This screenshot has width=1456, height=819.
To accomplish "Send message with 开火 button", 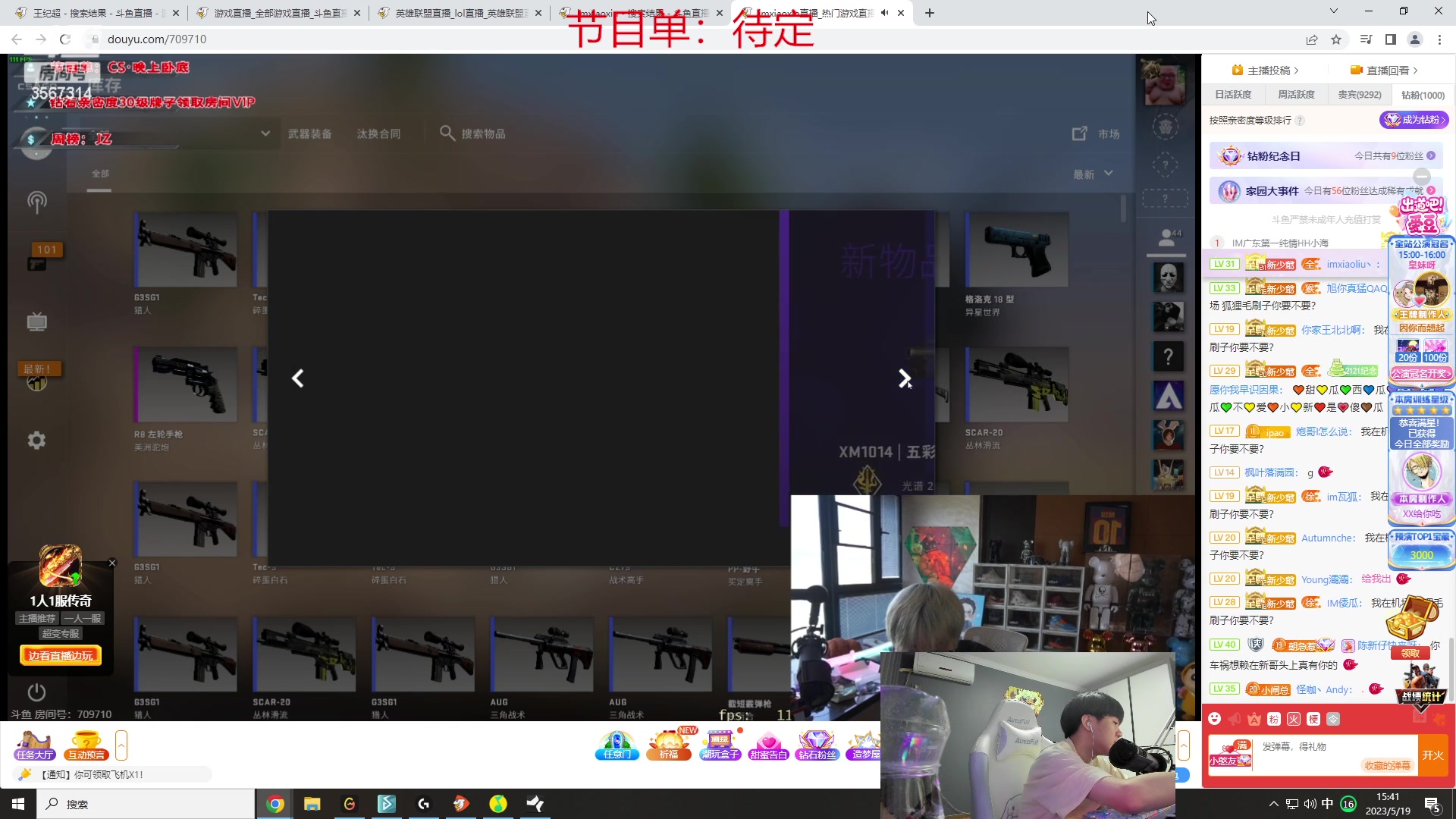I will coord(1433,755).
